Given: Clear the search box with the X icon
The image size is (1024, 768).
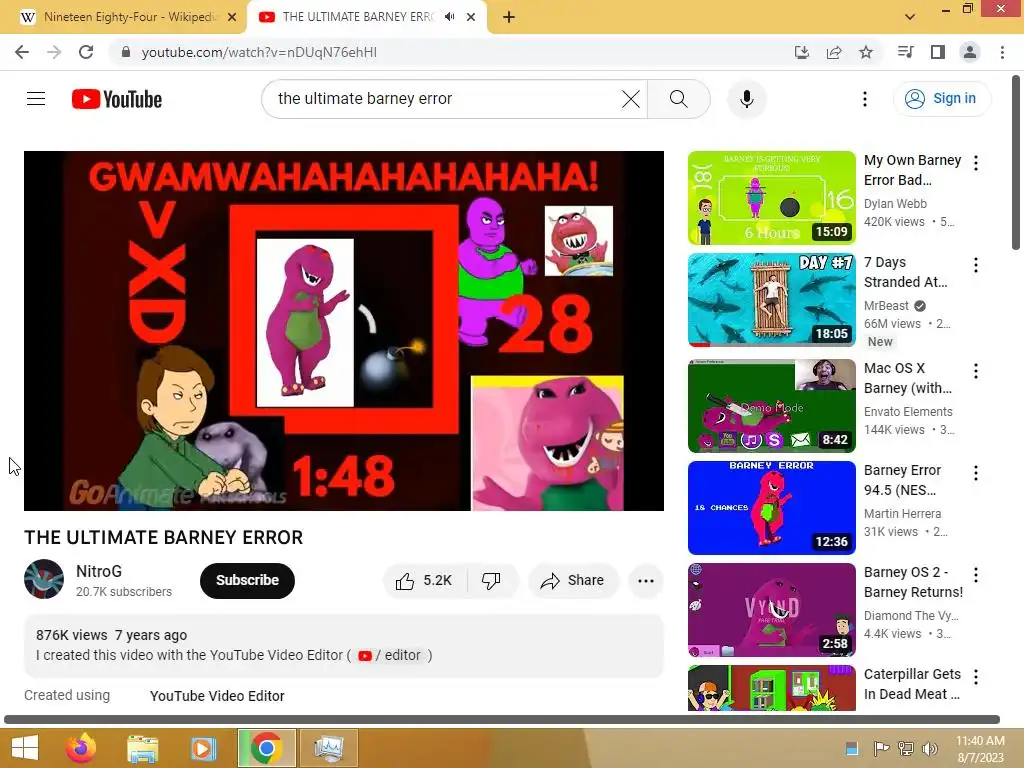Looking at the screenshot, I should pyautogui.click(x=631, y=99).
